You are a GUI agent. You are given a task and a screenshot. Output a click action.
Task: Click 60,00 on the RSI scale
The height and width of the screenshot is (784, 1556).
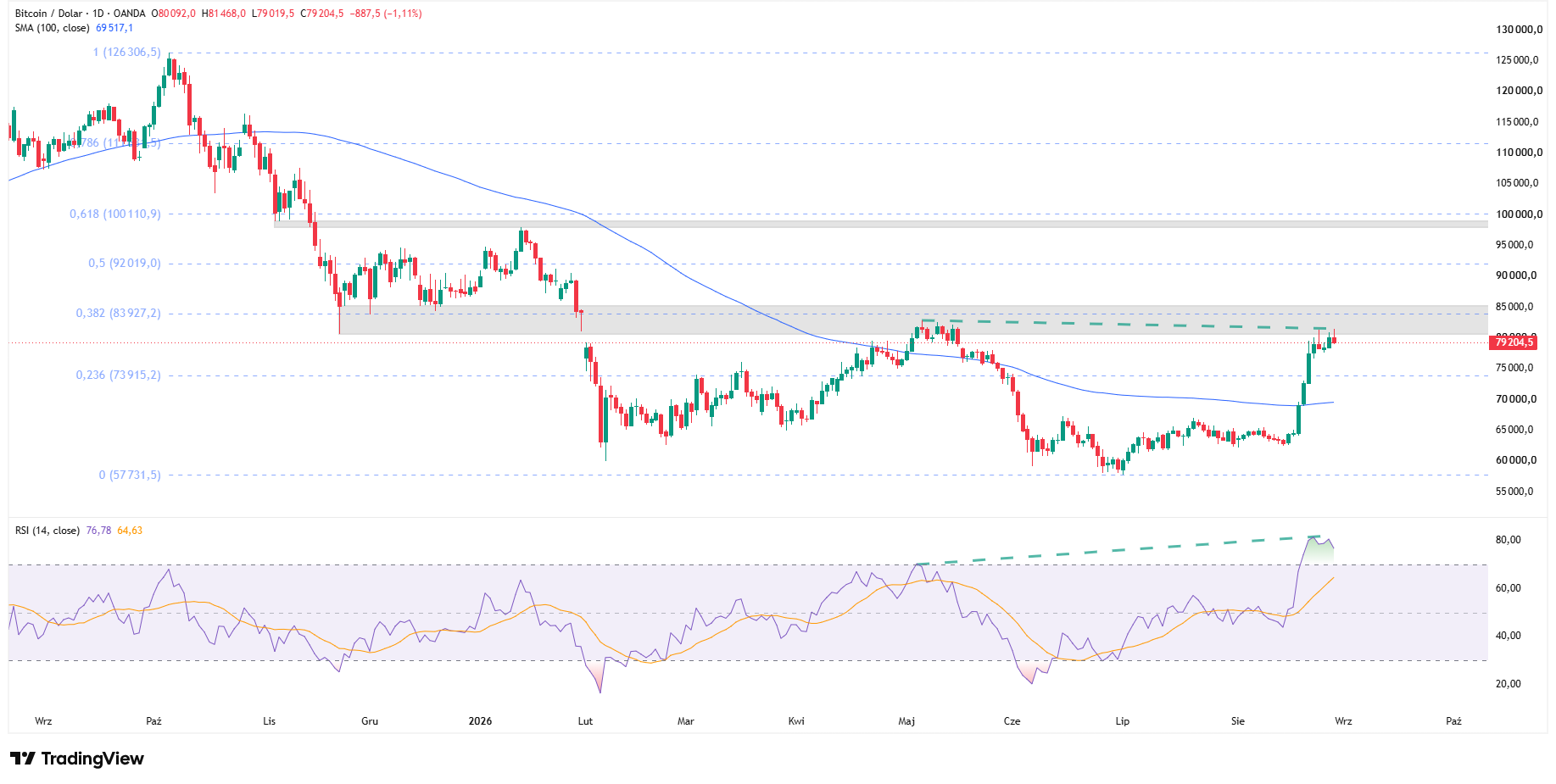(1509, 588)
